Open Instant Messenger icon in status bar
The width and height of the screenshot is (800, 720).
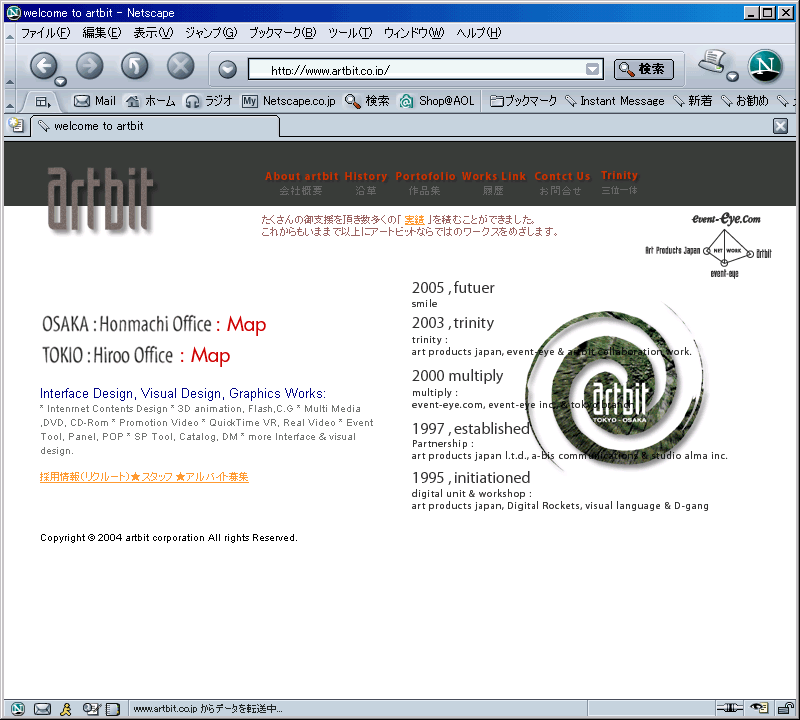coord(66,708)
